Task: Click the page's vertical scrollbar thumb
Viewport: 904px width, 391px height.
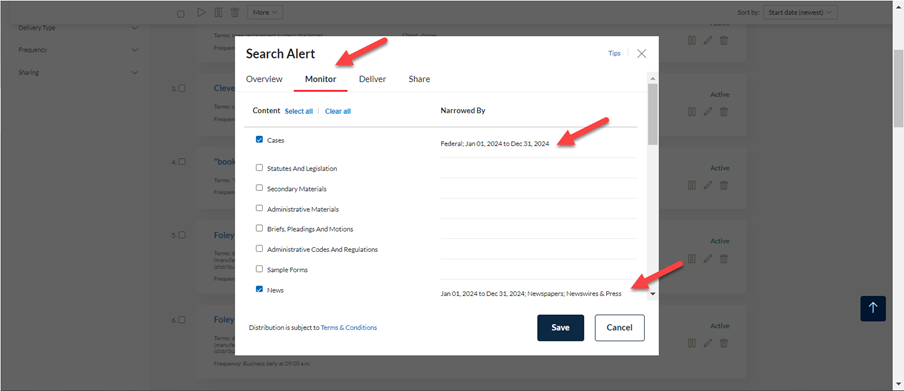Action: (x=898, y=88)
